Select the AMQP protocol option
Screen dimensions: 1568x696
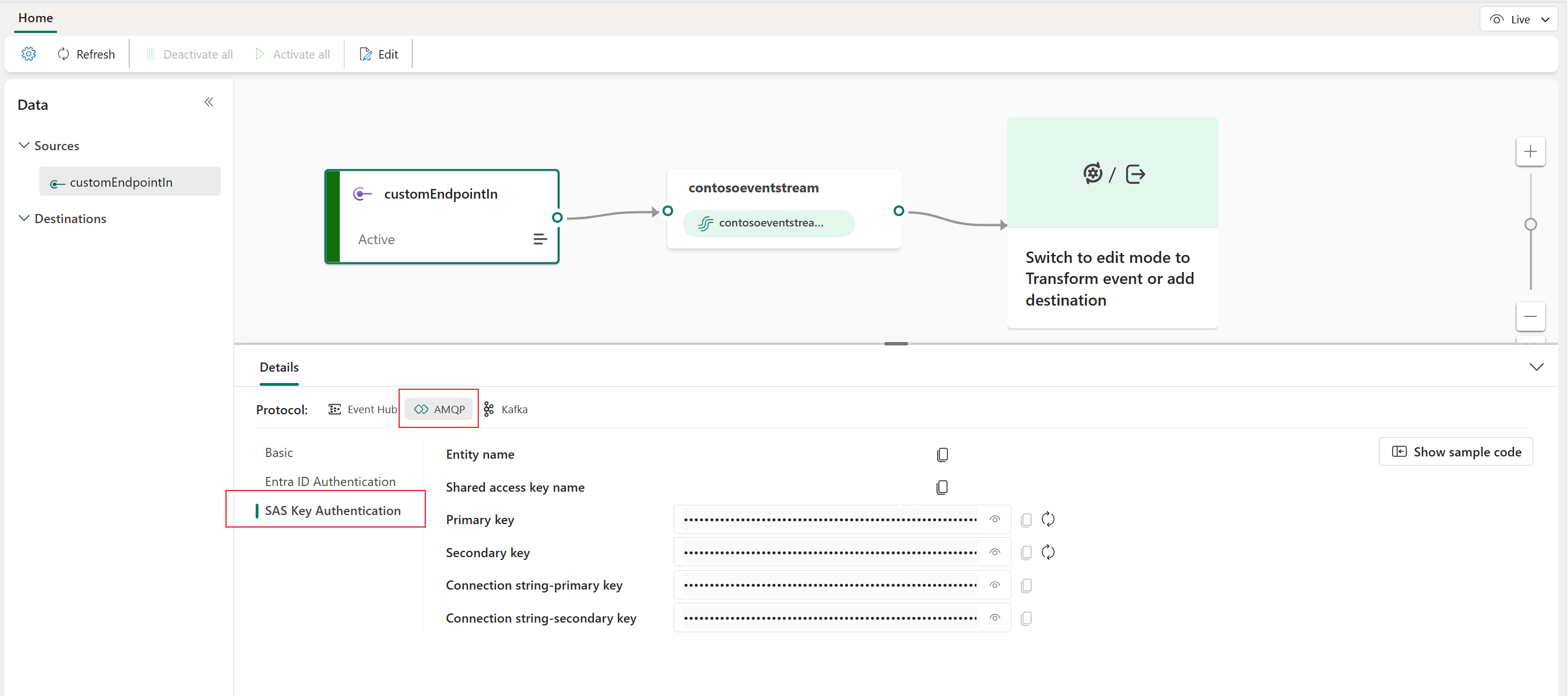438,409
